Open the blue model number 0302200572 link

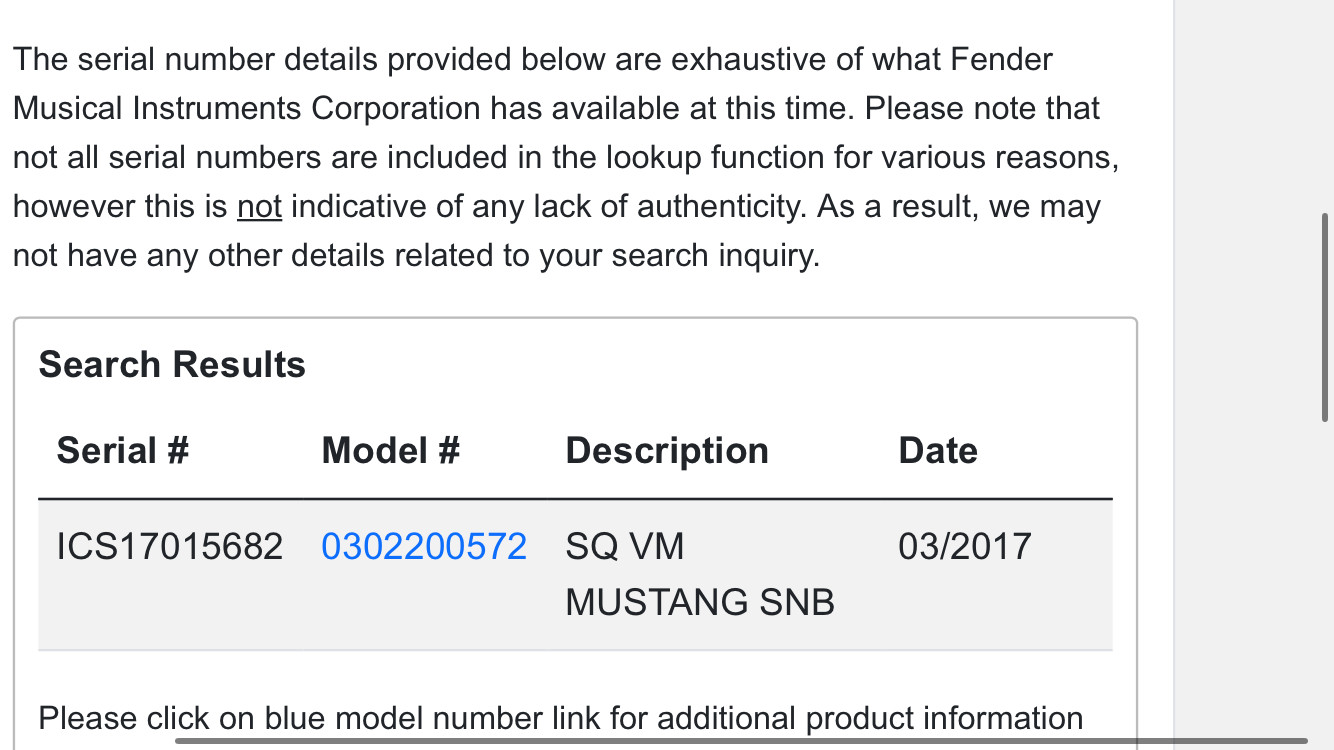(x=424, y=546)
